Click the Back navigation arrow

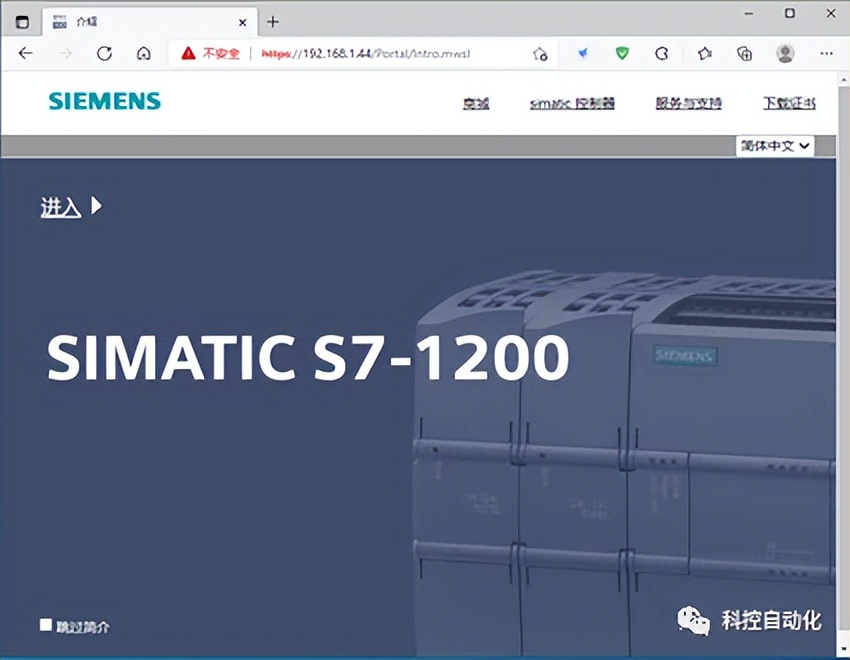pos(26,53)
